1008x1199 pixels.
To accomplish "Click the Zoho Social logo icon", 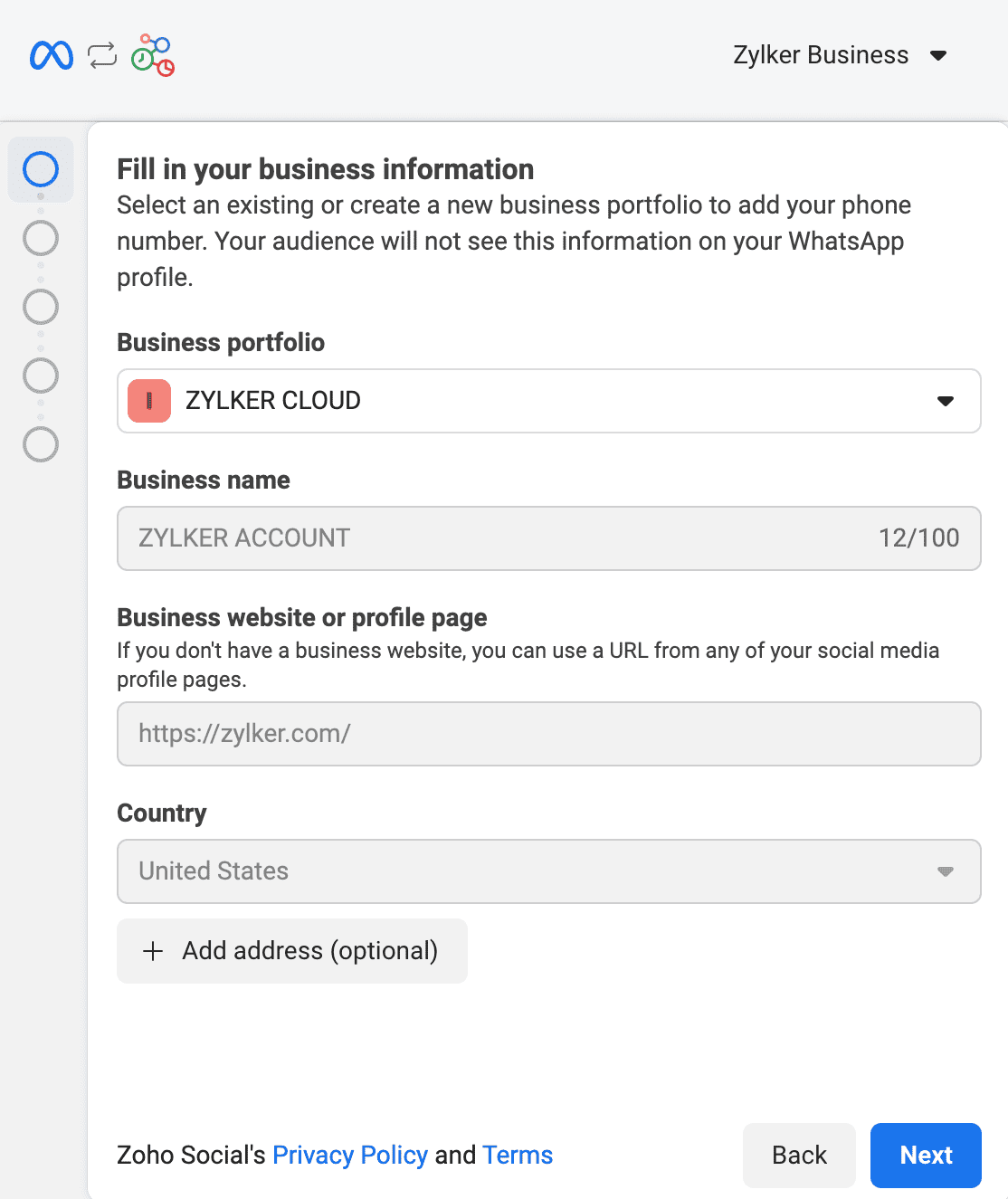I will click(152, 54).
